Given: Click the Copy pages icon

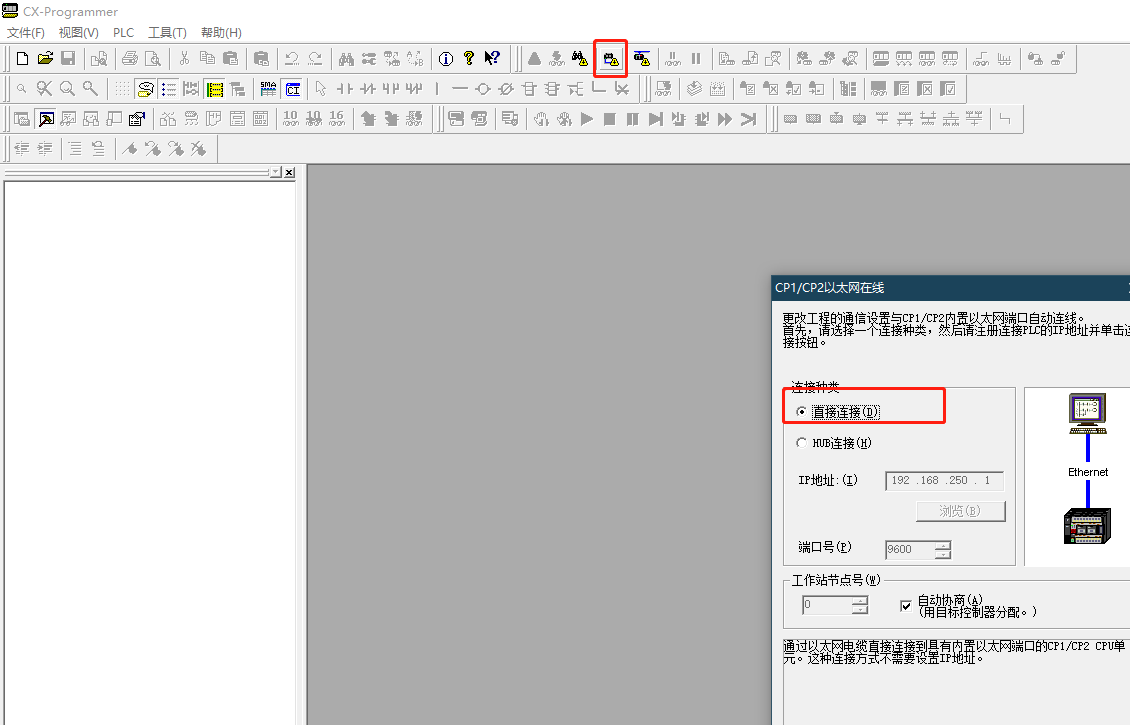Looking at the screenshot, I should [208, 58].
